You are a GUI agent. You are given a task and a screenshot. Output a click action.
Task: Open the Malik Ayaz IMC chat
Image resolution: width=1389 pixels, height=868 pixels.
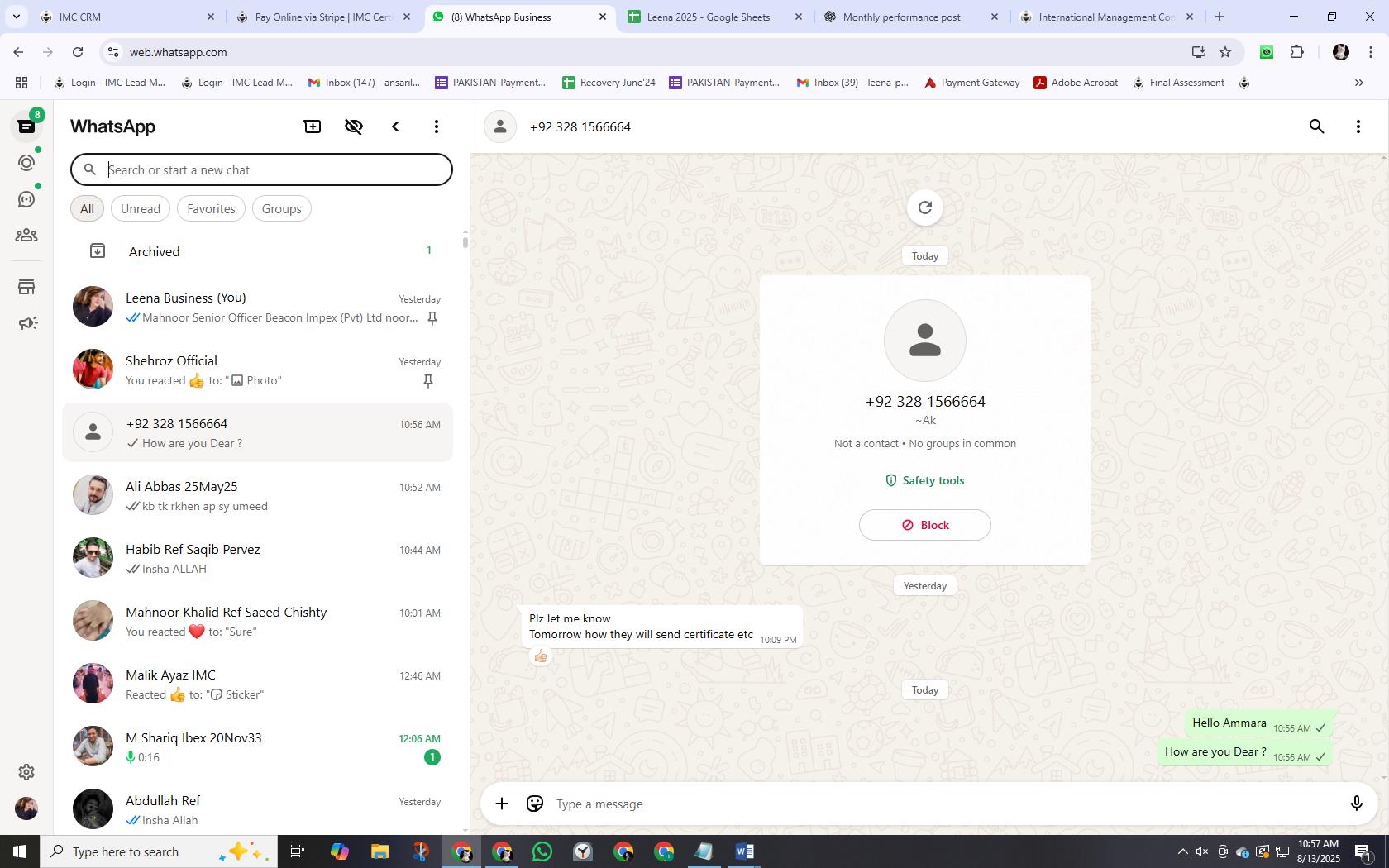tap(258, 684)
